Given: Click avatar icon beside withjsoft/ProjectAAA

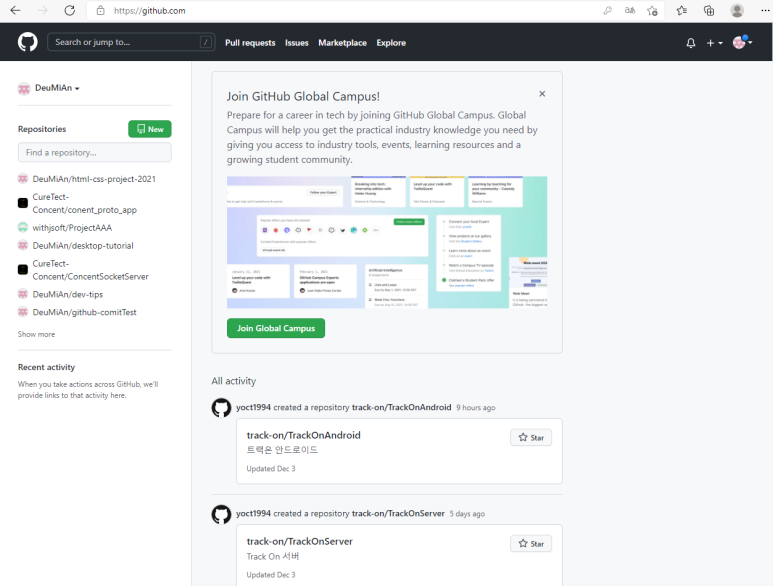Looking at the screenshot, I should pos(23,227).
